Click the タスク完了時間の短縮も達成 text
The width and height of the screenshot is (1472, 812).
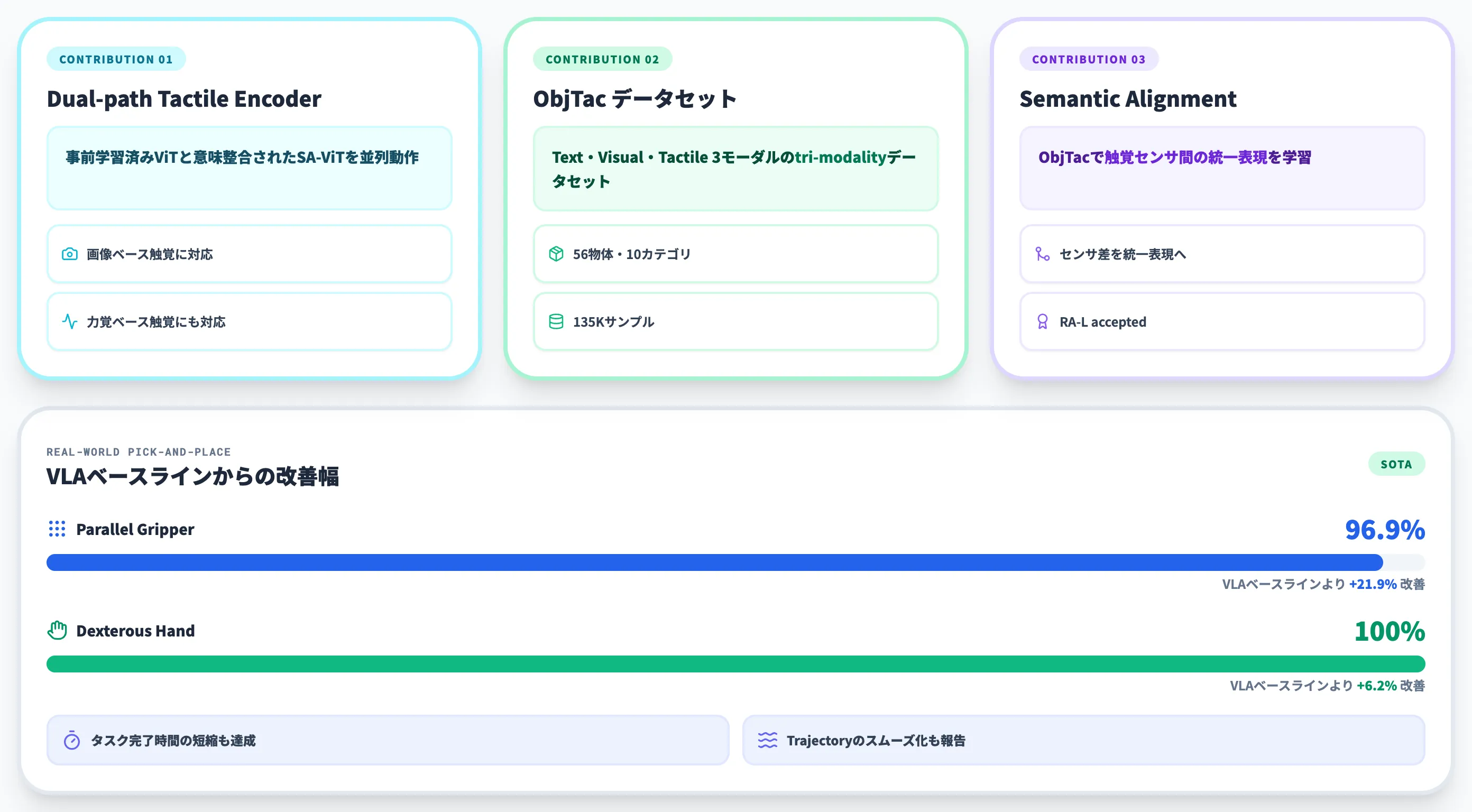point(173,741)
